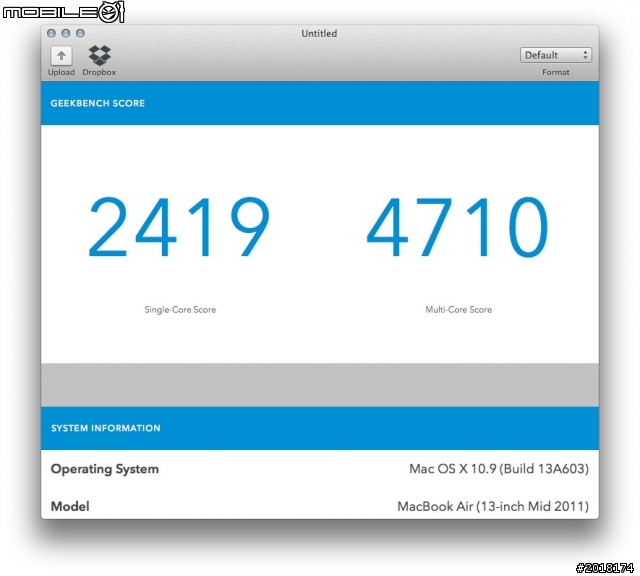
Task: Zoom the Untitled window
Action: pos(80,33)
